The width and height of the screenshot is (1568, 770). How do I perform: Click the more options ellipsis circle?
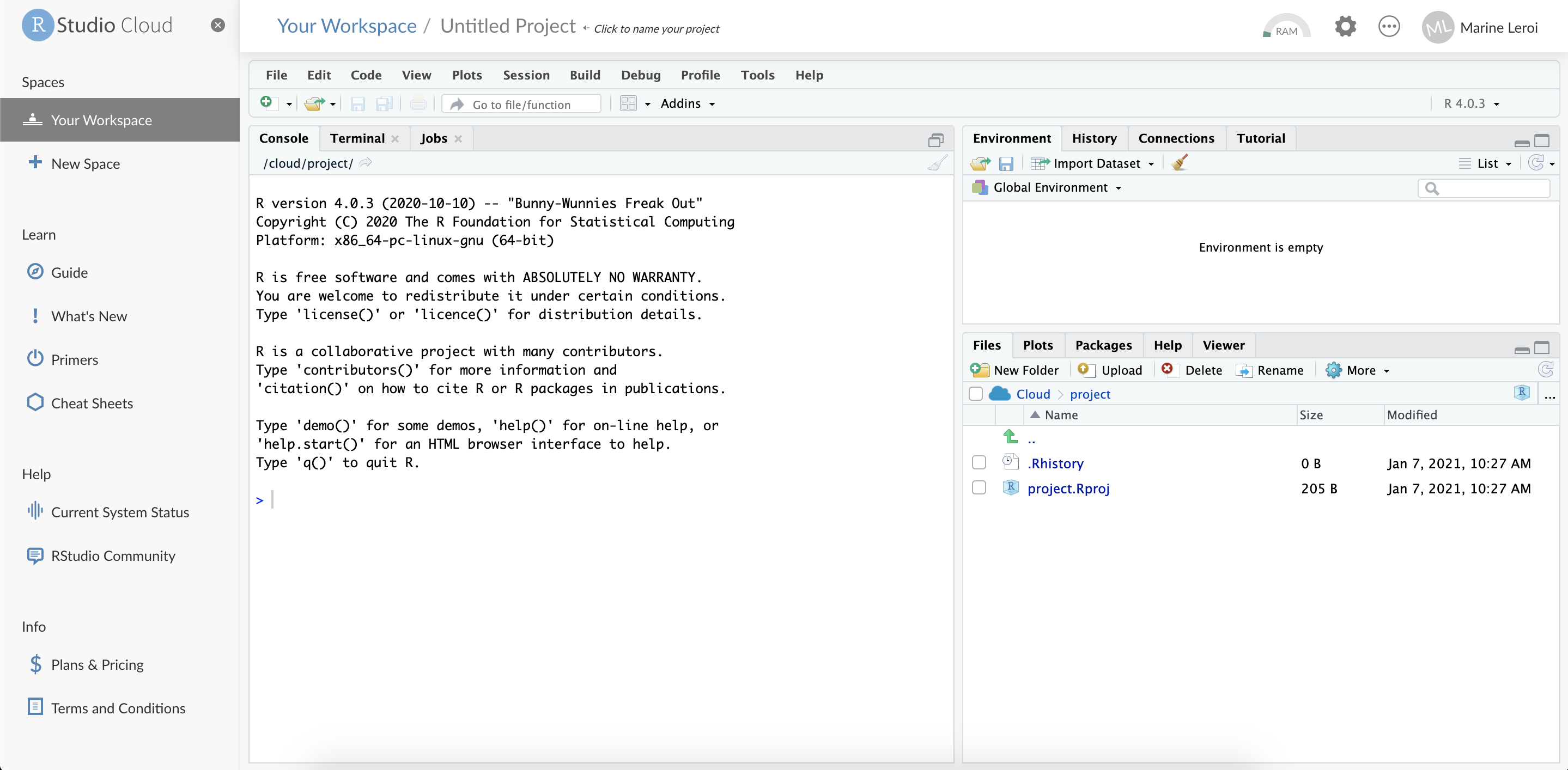click(1388, 26)
